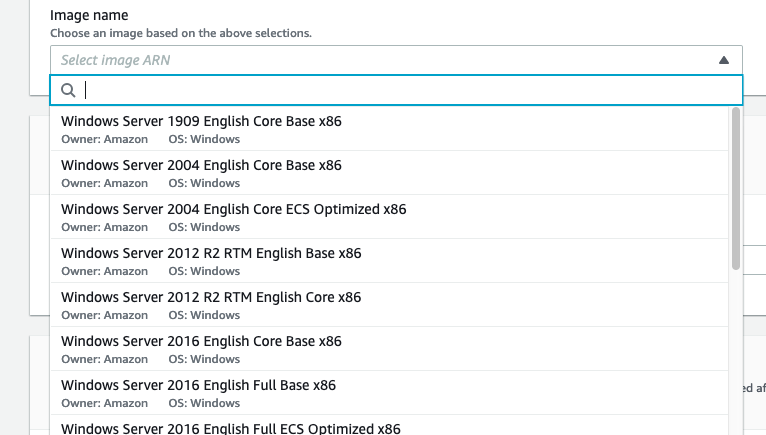Click the 'Choose an image' helper text
This screenshot has height=435, width=766.
tap(181, 33)
